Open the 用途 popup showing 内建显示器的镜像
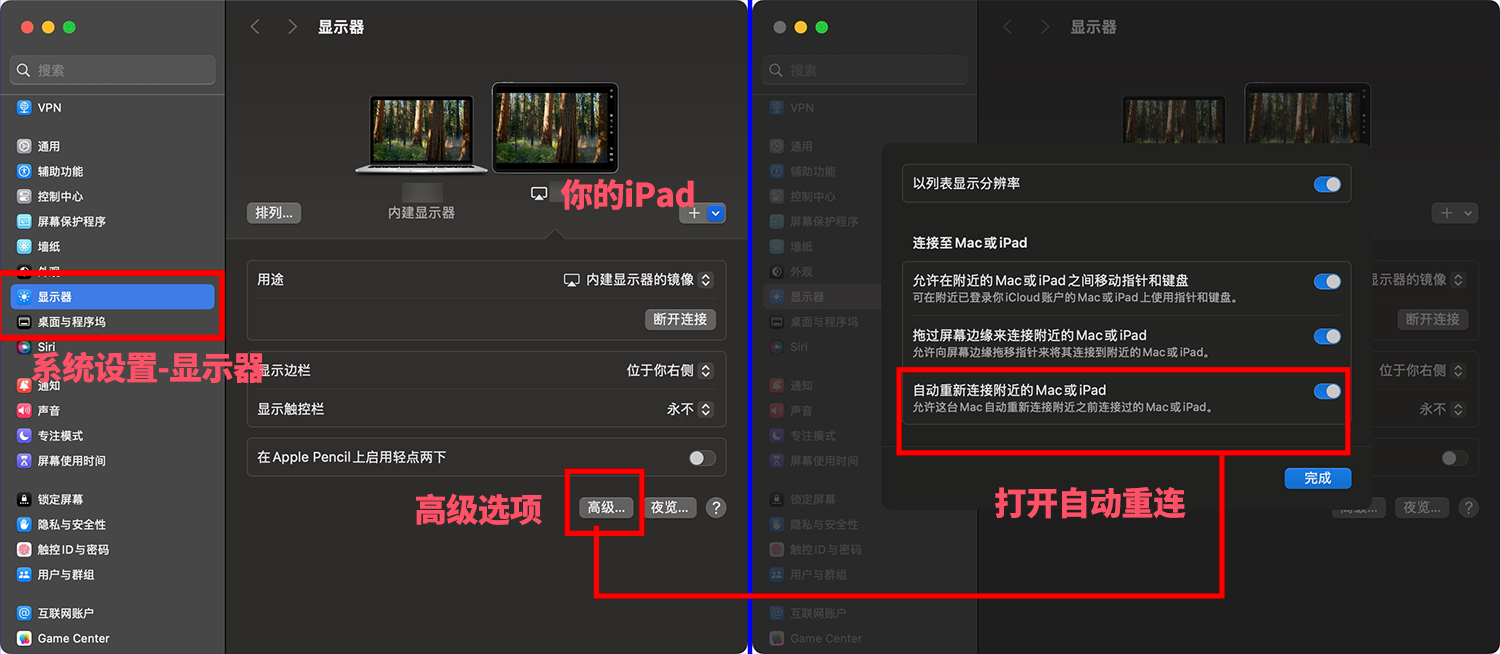1500x654 pixels. click(x=638, y=280)
